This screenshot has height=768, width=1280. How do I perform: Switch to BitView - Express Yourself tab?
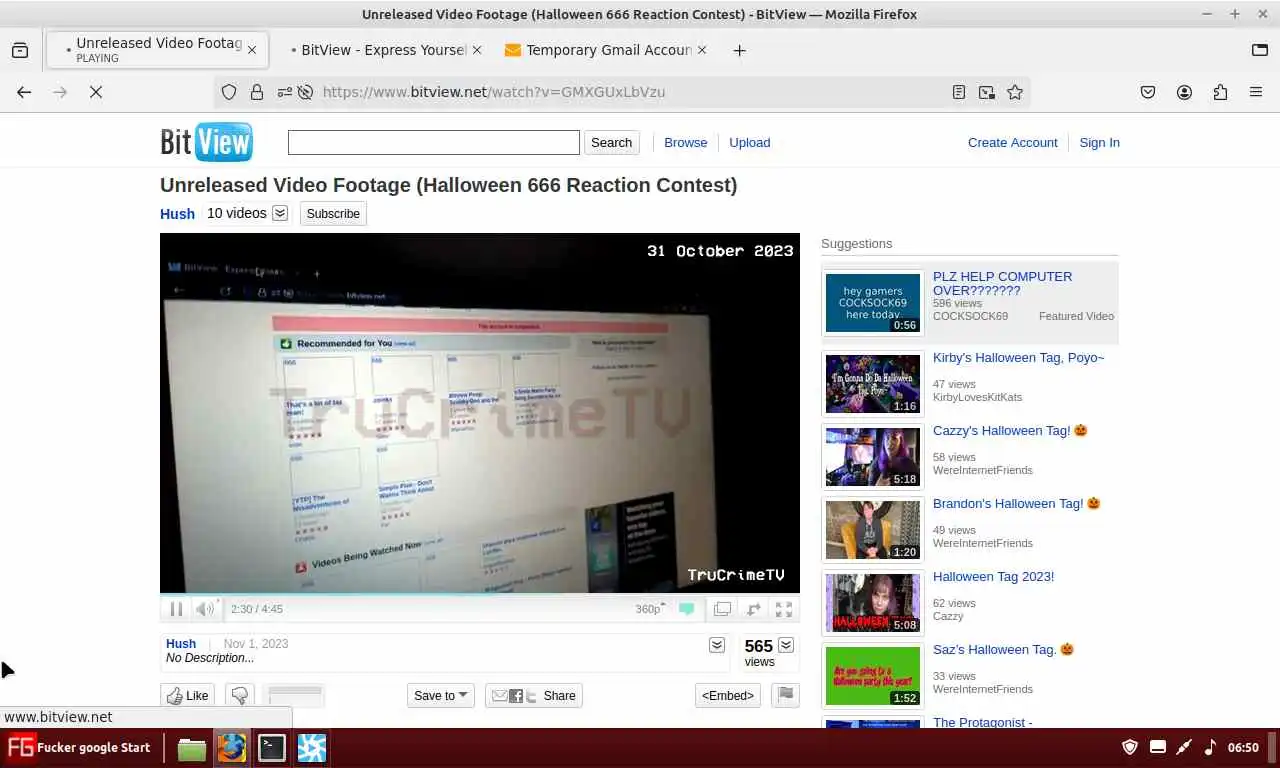point(382,50)
